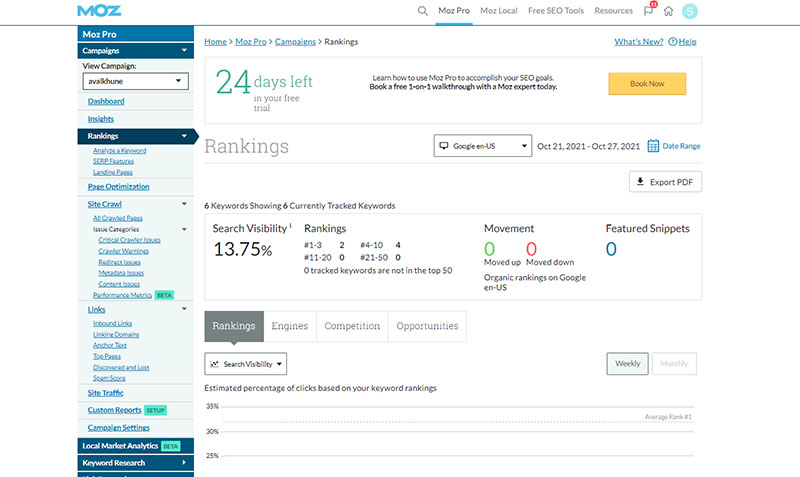Viewport: 800px width, 477px height.
Task: Collapse the Site Crawl section arrow
Action: [184, 204]
